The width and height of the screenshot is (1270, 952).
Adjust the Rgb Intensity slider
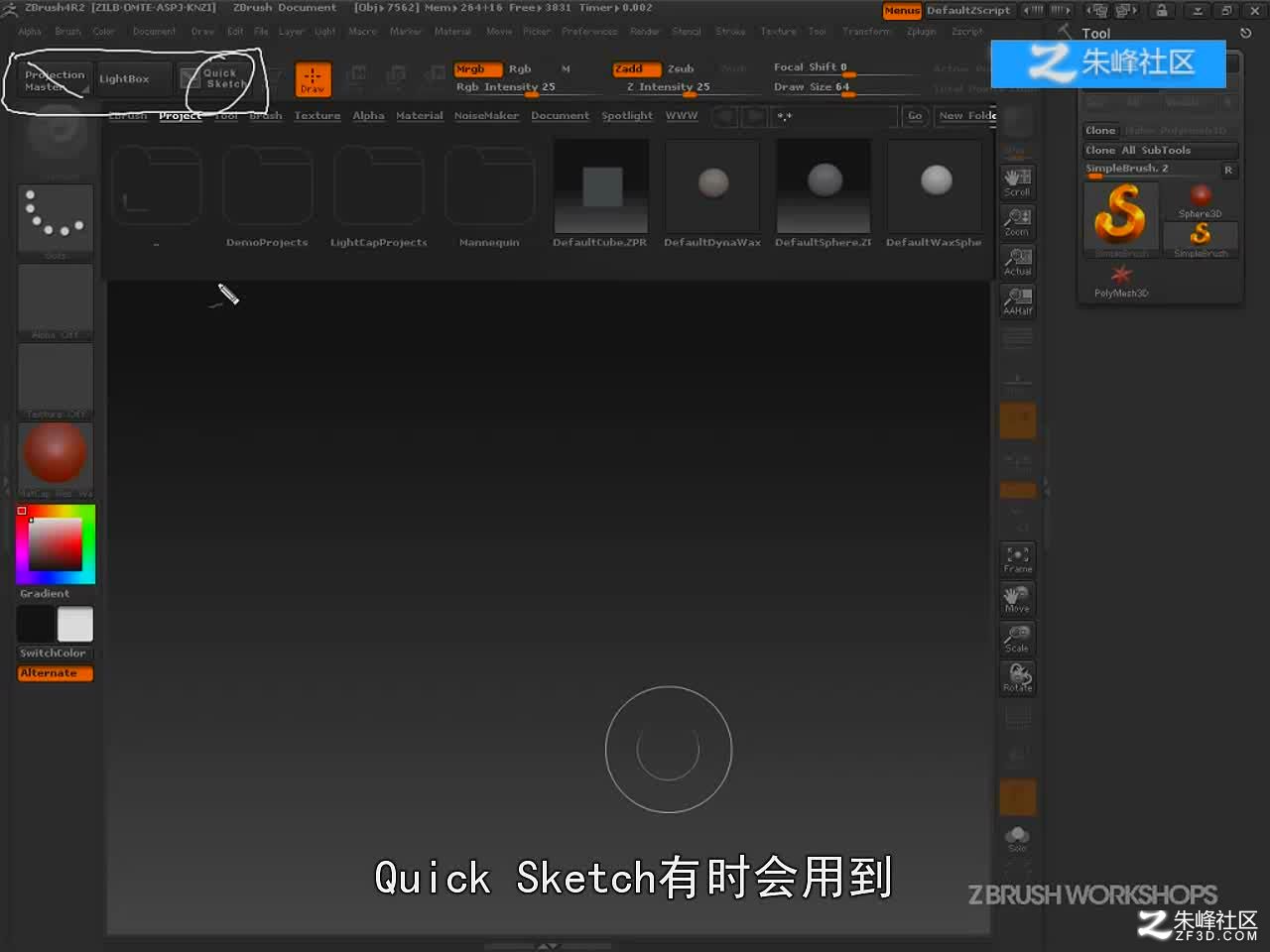coord(528,87)
